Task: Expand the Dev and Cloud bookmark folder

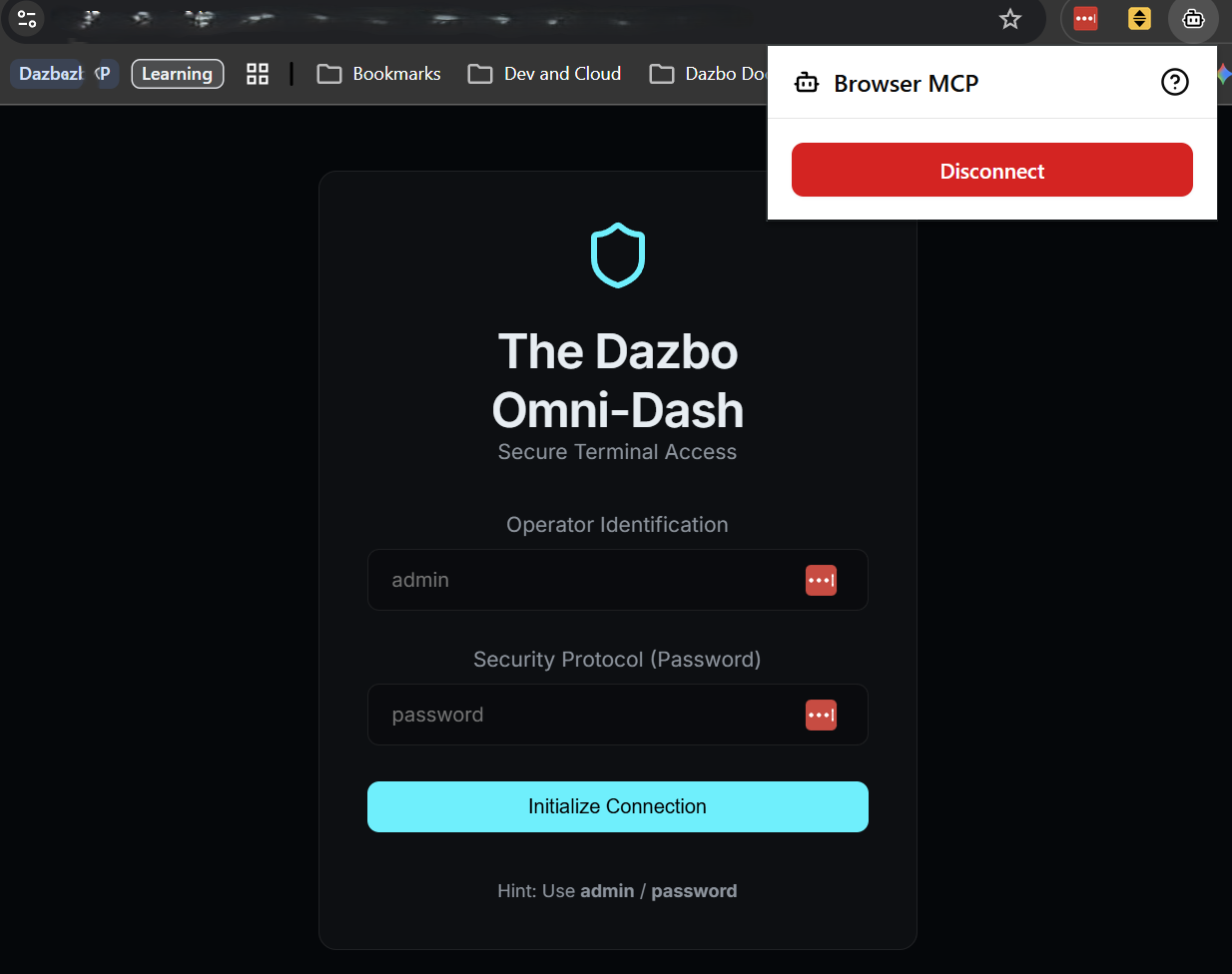Action: tap(545, 74)
